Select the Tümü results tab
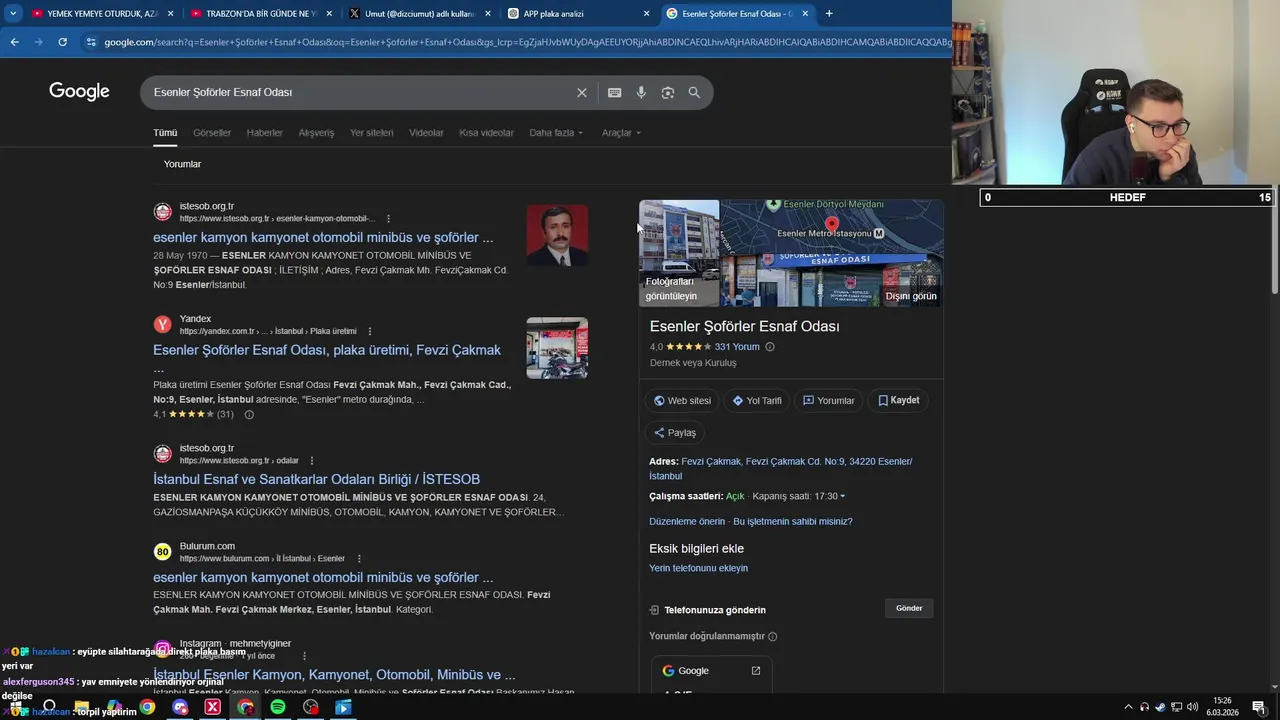 (165, 133)
